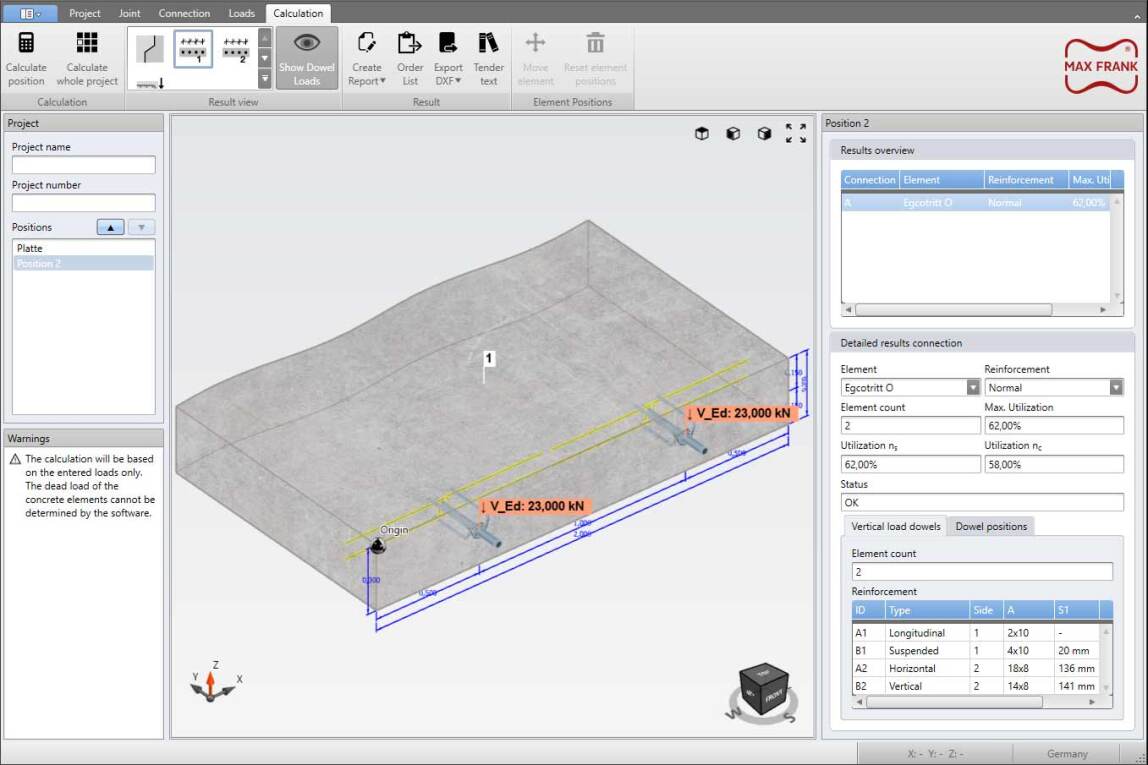This screenshot has height=765, width=1148.
Task: Select Platte in the Positions list
Action: click(83, 248)
